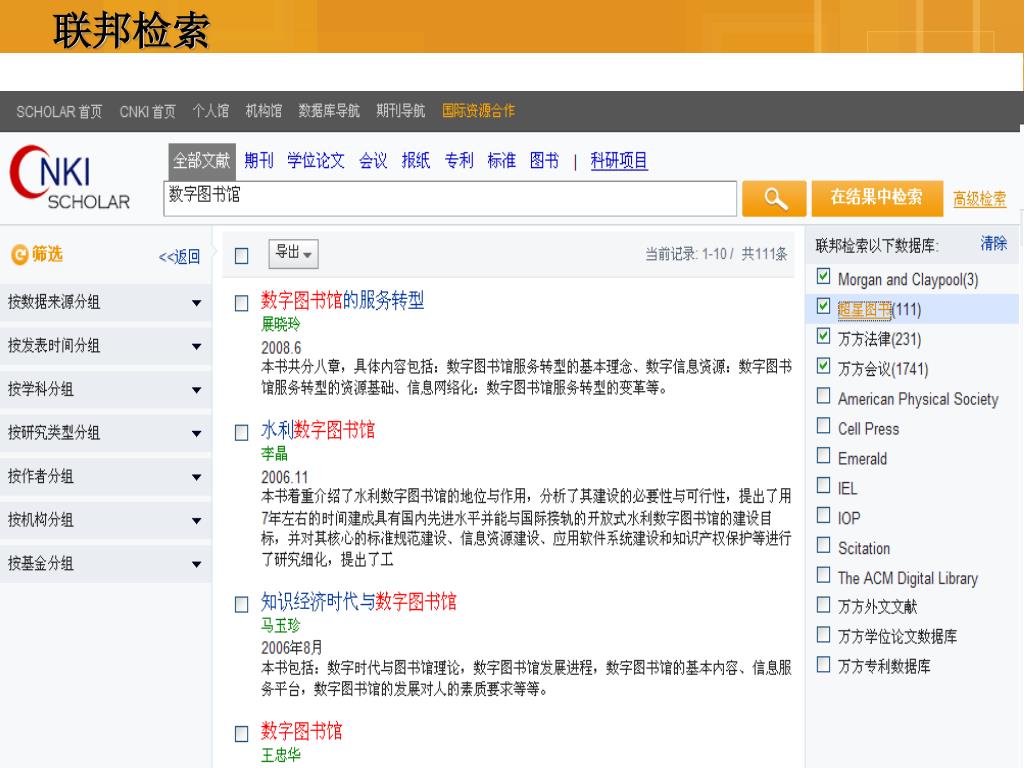Click author name 李晶

click(x=274, y=454)
